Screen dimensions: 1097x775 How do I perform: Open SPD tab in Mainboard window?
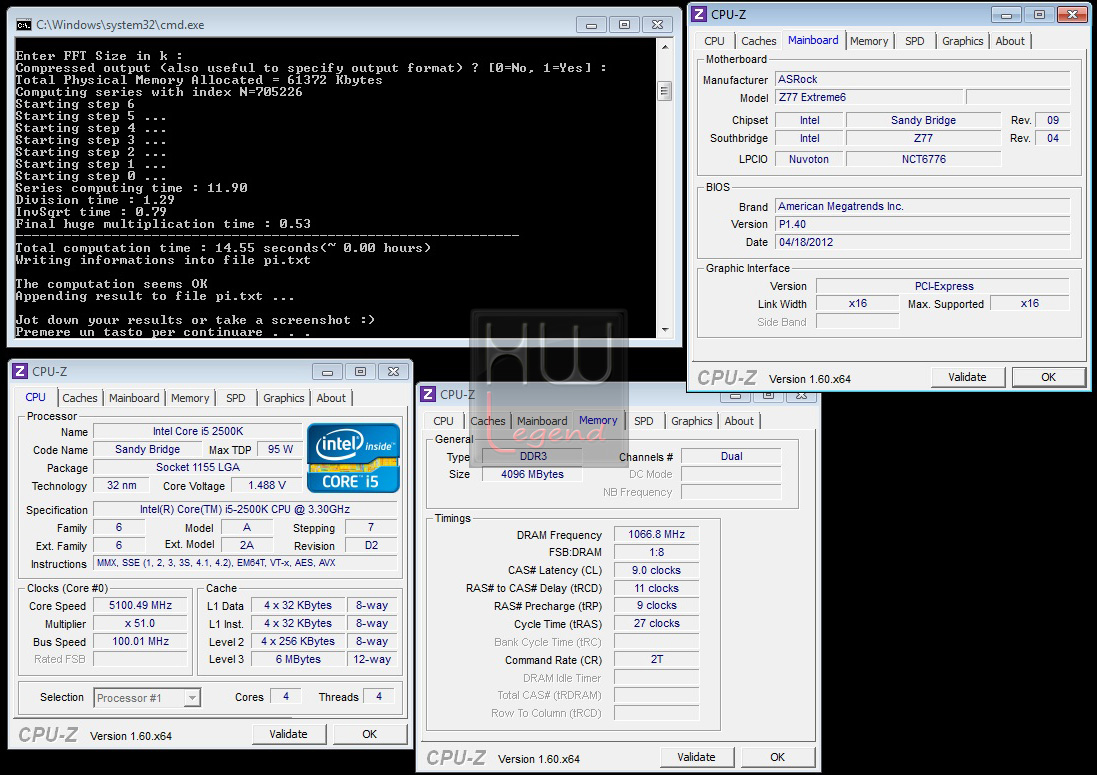914,41
